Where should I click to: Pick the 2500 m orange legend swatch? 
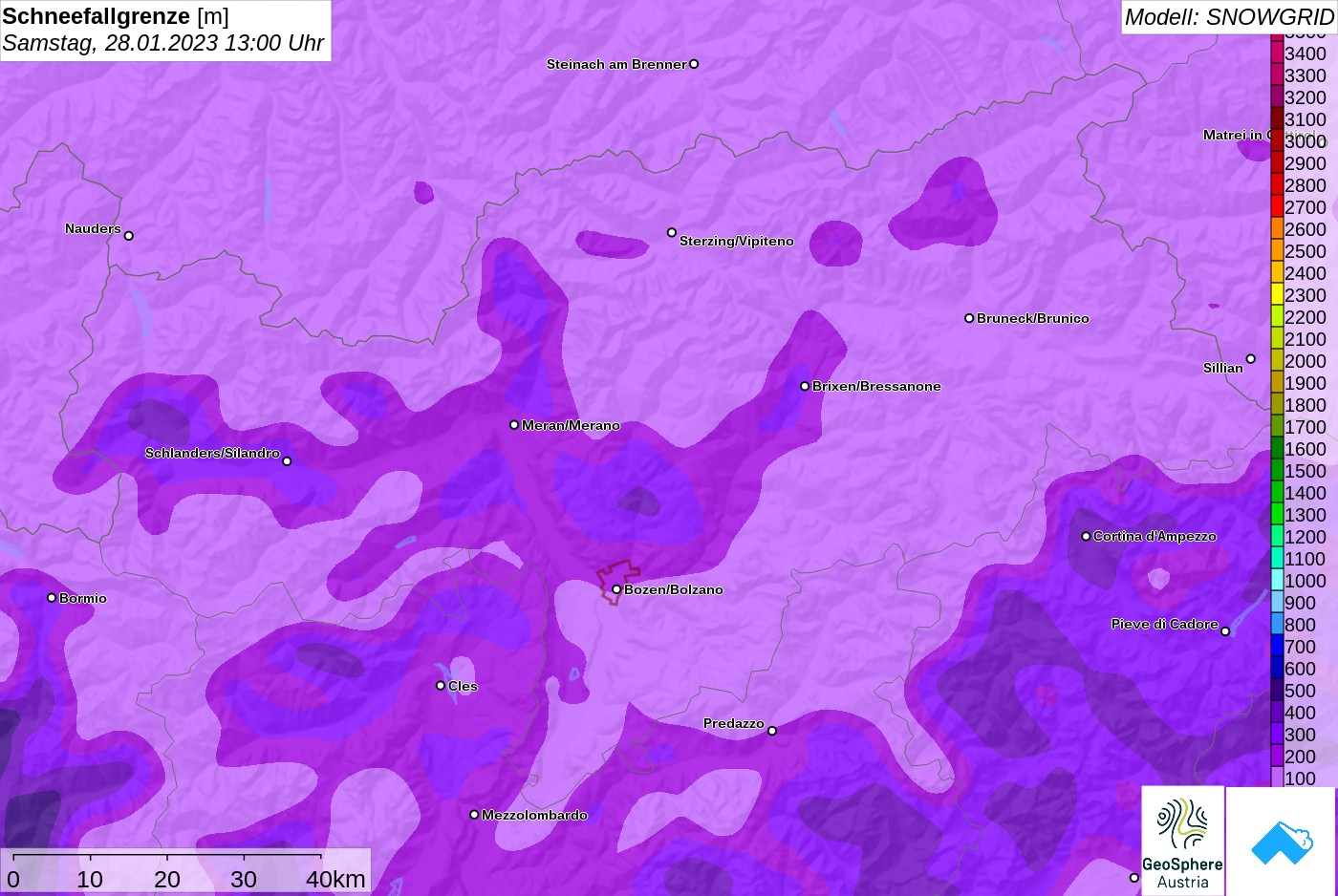(x=1277, y=250)
